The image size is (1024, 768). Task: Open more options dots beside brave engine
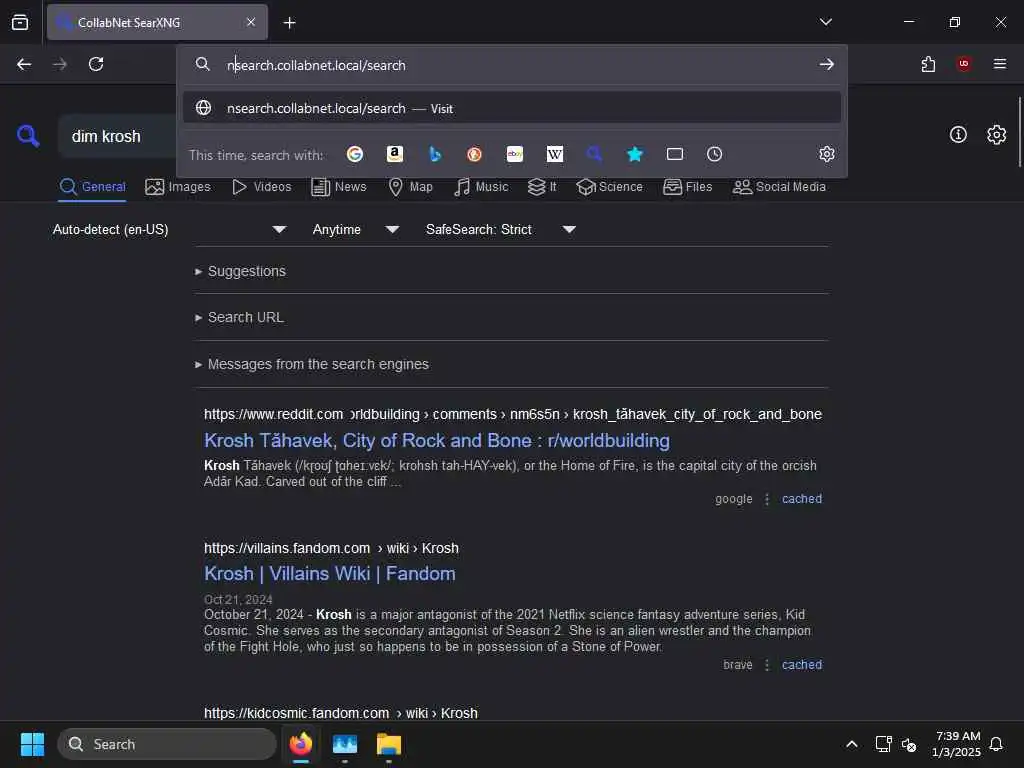[767, 665]
